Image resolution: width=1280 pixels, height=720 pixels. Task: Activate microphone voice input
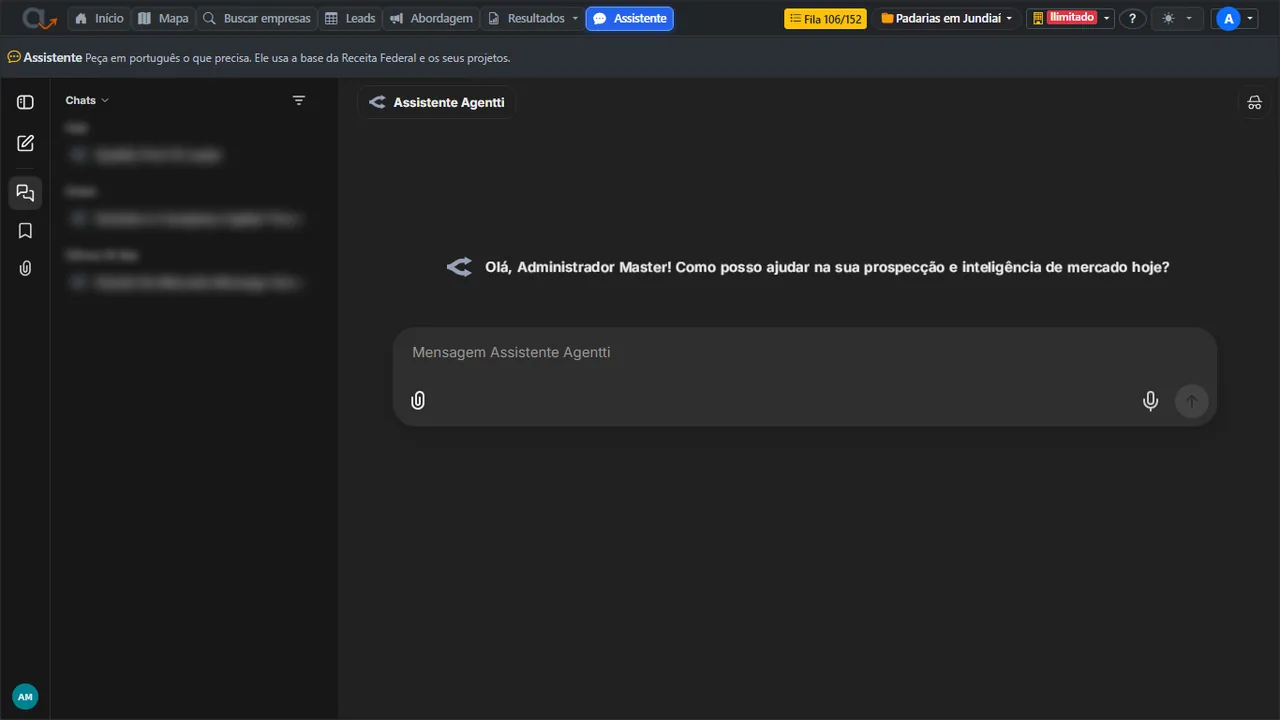1151,401
